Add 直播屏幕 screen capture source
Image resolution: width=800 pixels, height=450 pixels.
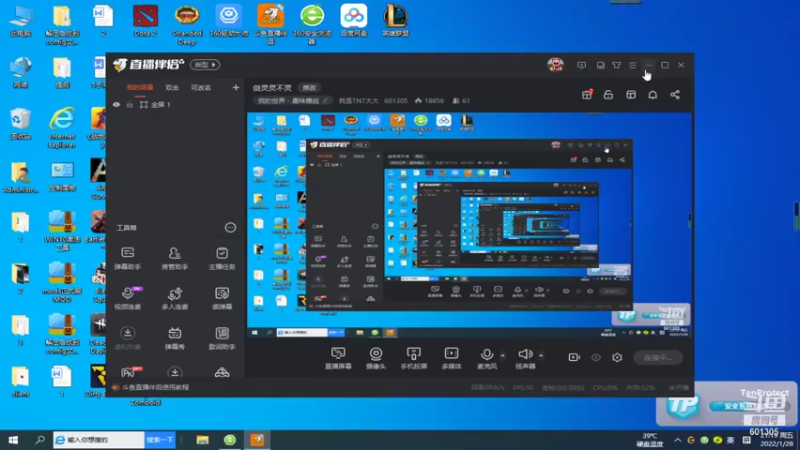(338, 358)
